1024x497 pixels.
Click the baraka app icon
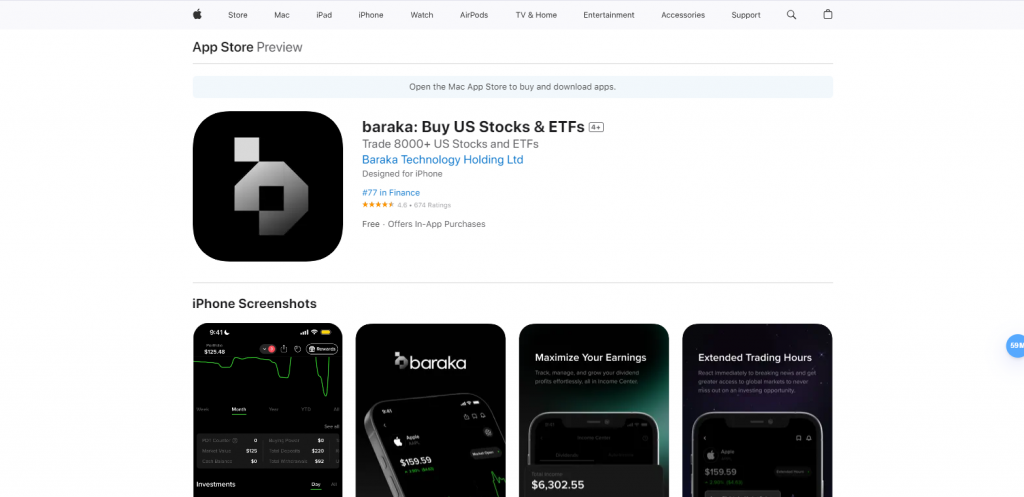coord(268,186)
